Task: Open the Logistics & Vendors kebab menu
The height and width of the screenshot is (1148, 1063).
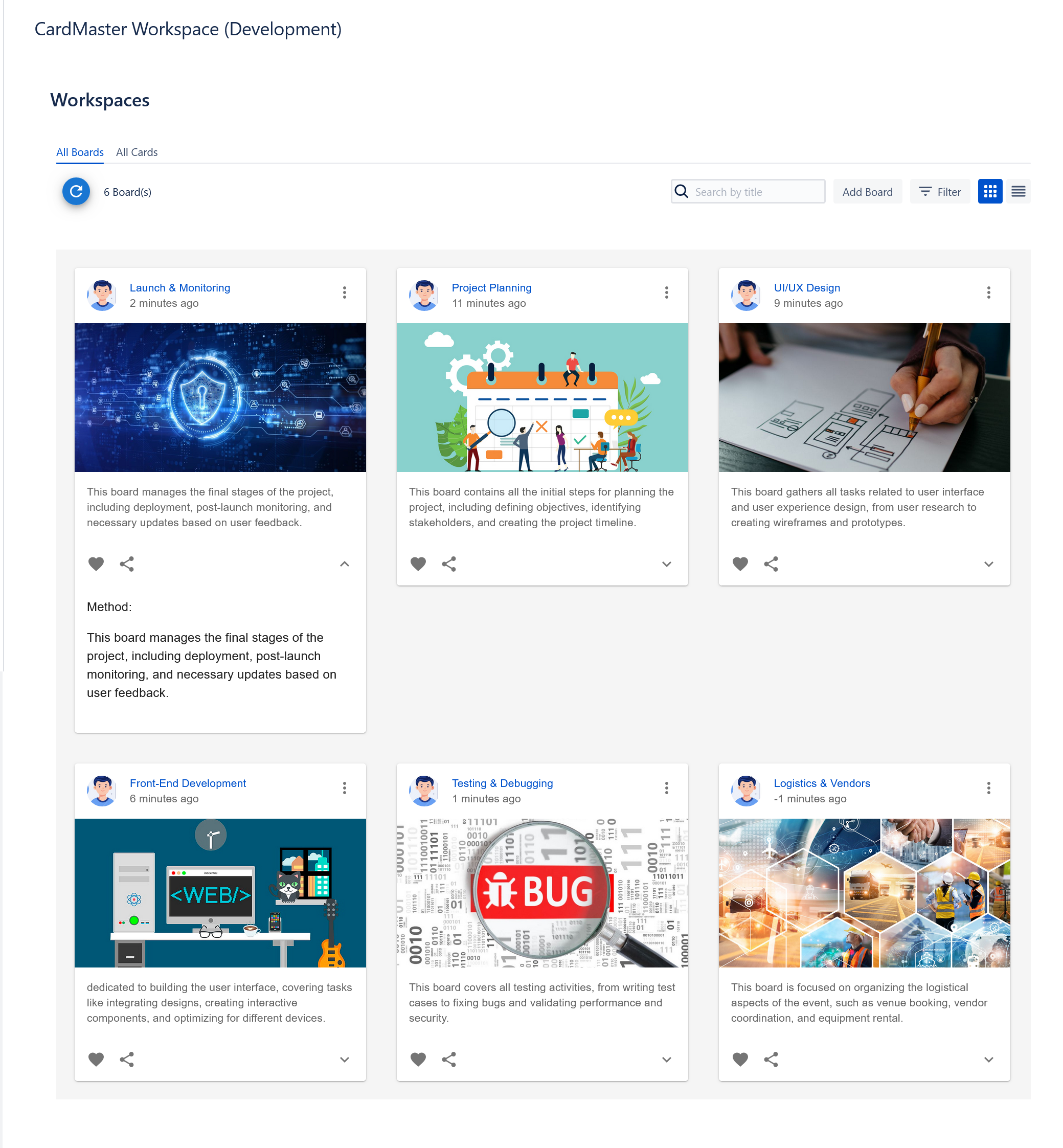Action: pyautogui.click(x=988, y=788)
